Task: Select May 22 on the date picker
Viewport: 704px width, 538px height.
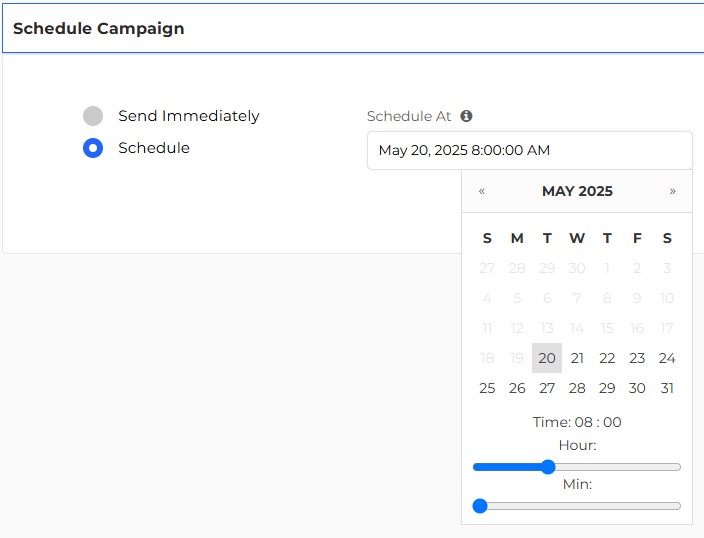Action: pos(607,358)
